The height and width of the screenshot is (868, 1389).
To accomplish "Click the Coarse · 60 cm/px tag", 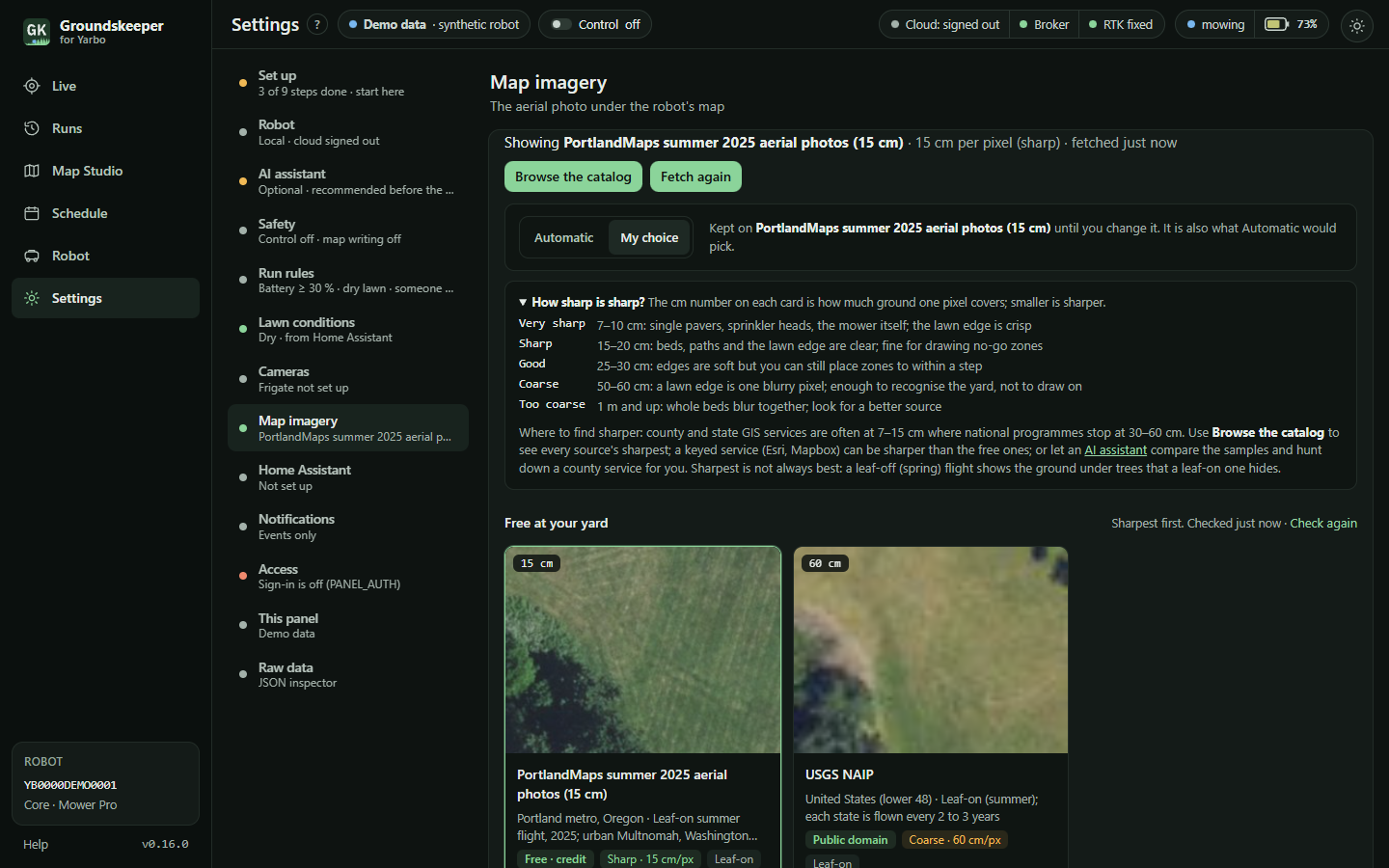I will (x=955, y=840).
